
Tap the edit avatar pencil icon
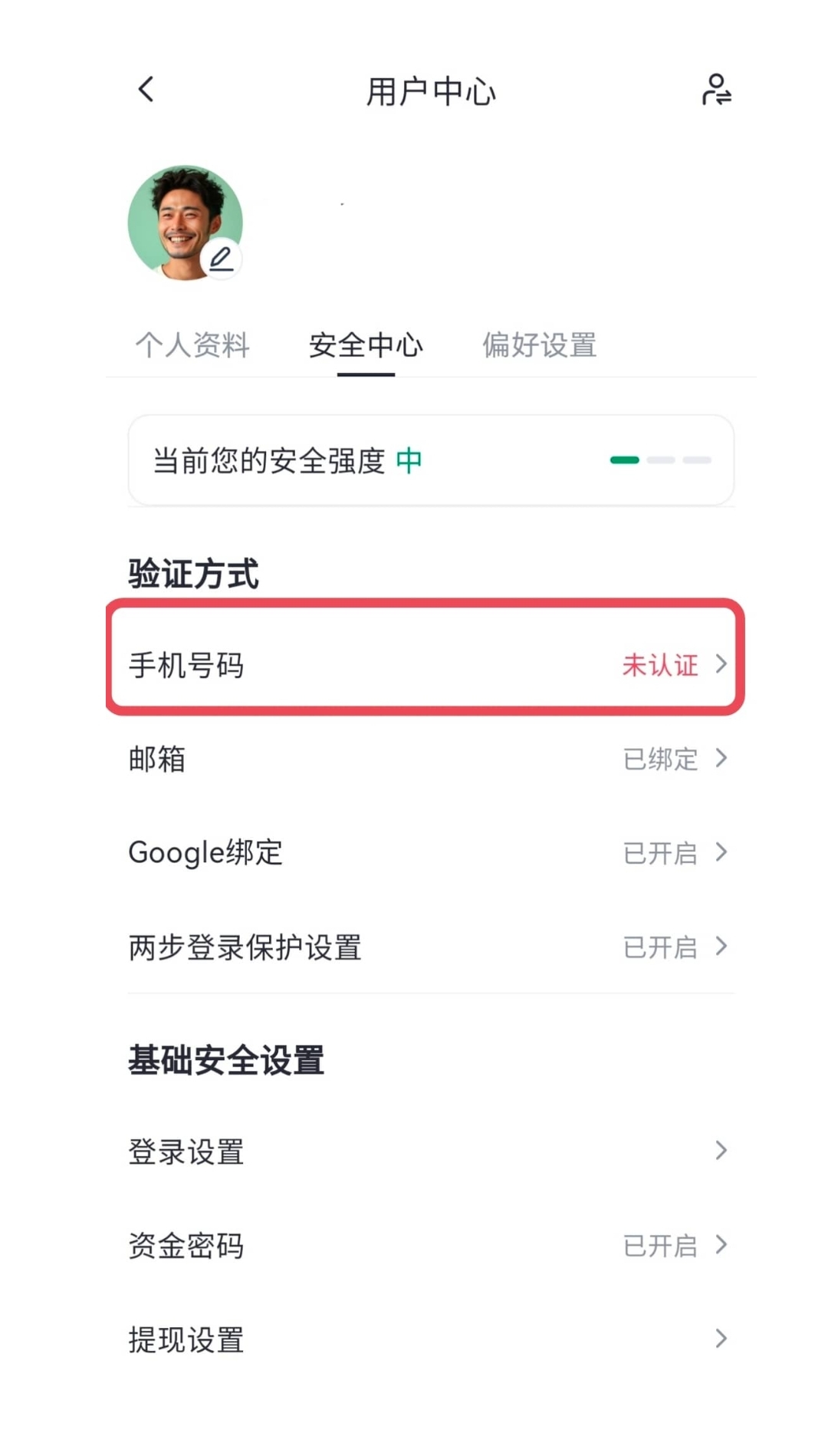(222, 259)
